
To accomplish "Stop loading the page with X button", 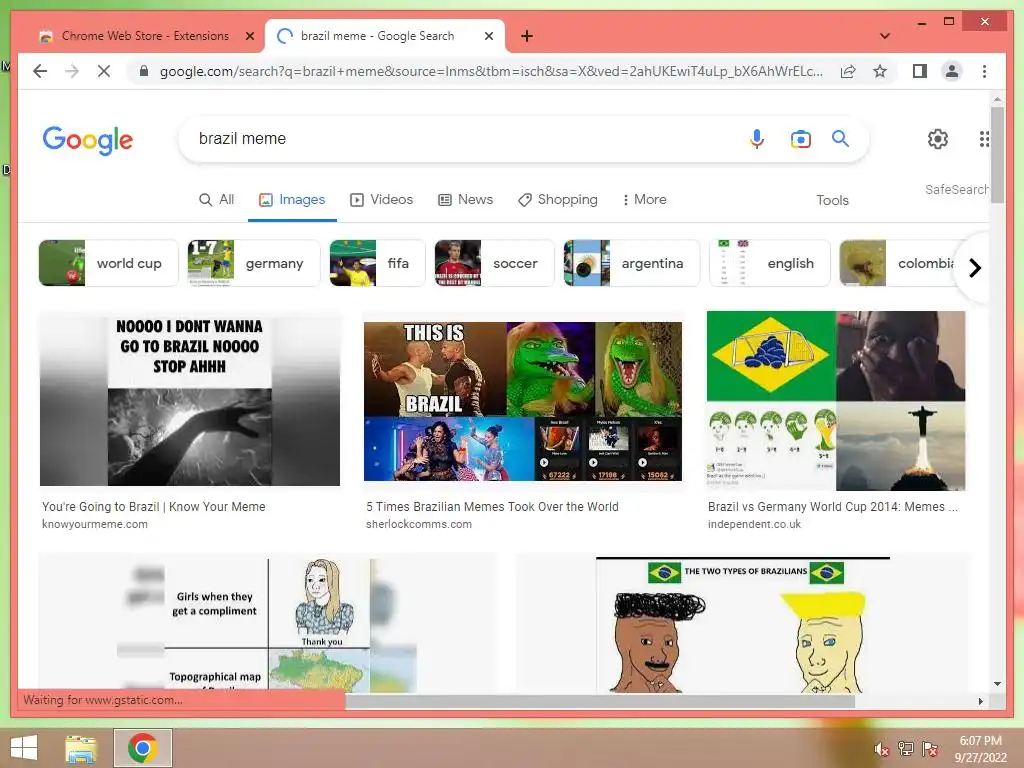I will 104,71.
